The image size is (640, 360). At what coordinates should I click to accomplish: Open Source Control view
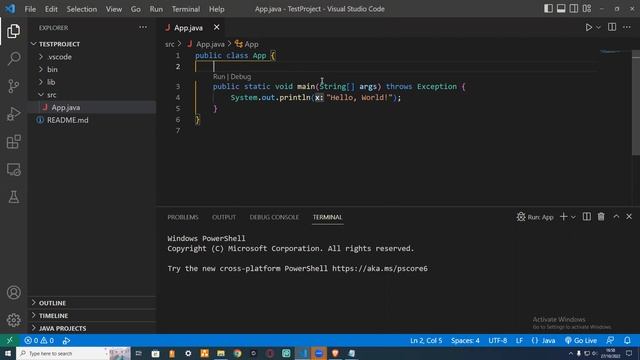tap(13, 86)
